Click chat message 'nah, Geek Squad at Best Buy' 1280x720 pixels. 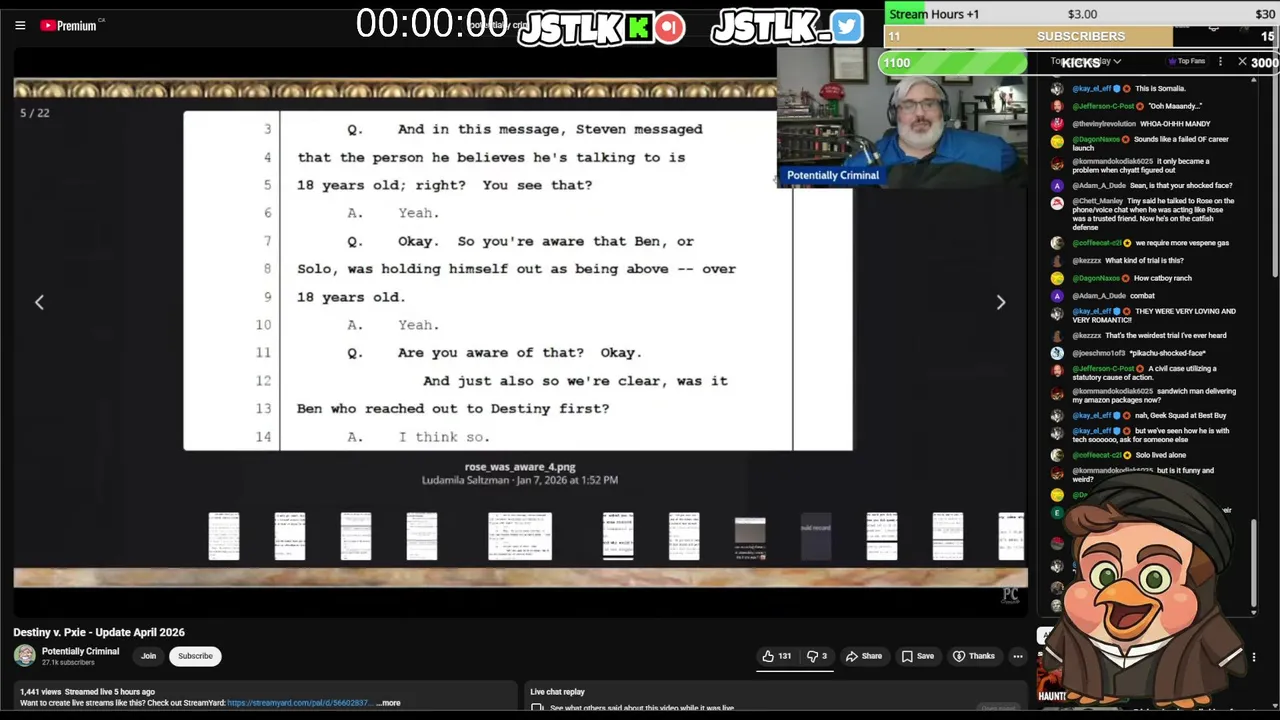click(1180, 415)
